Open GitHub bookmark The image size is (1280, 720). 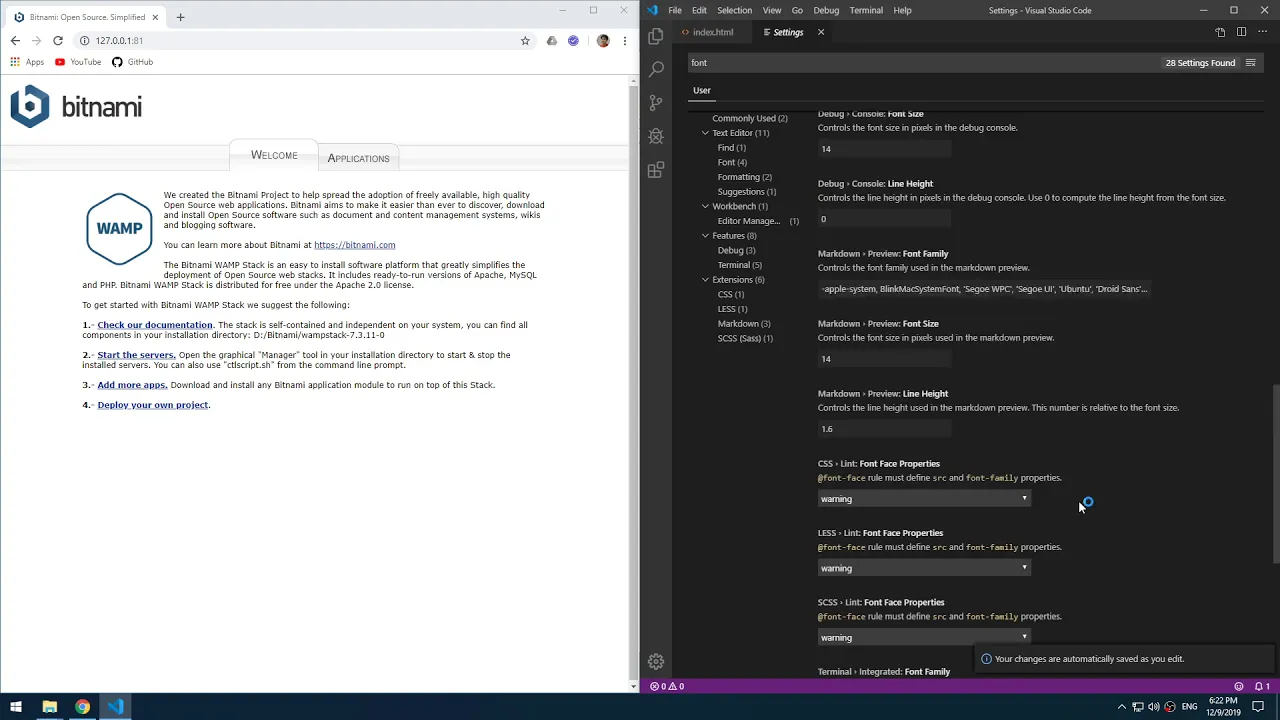coord(133,62)
